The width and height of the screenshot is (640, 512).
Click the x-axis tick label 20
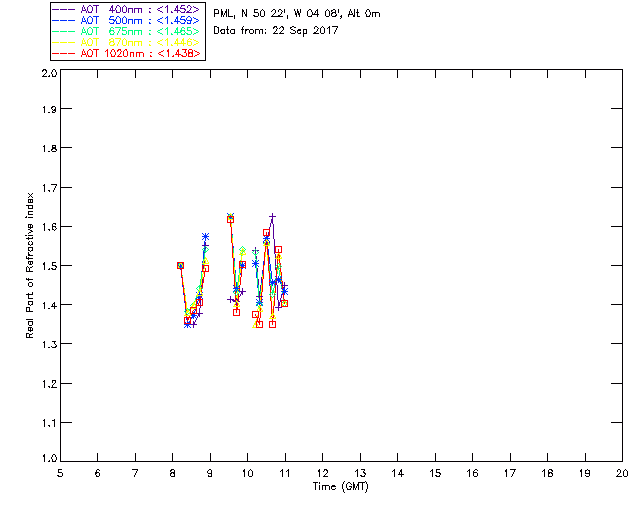click(x=622, y=473)
